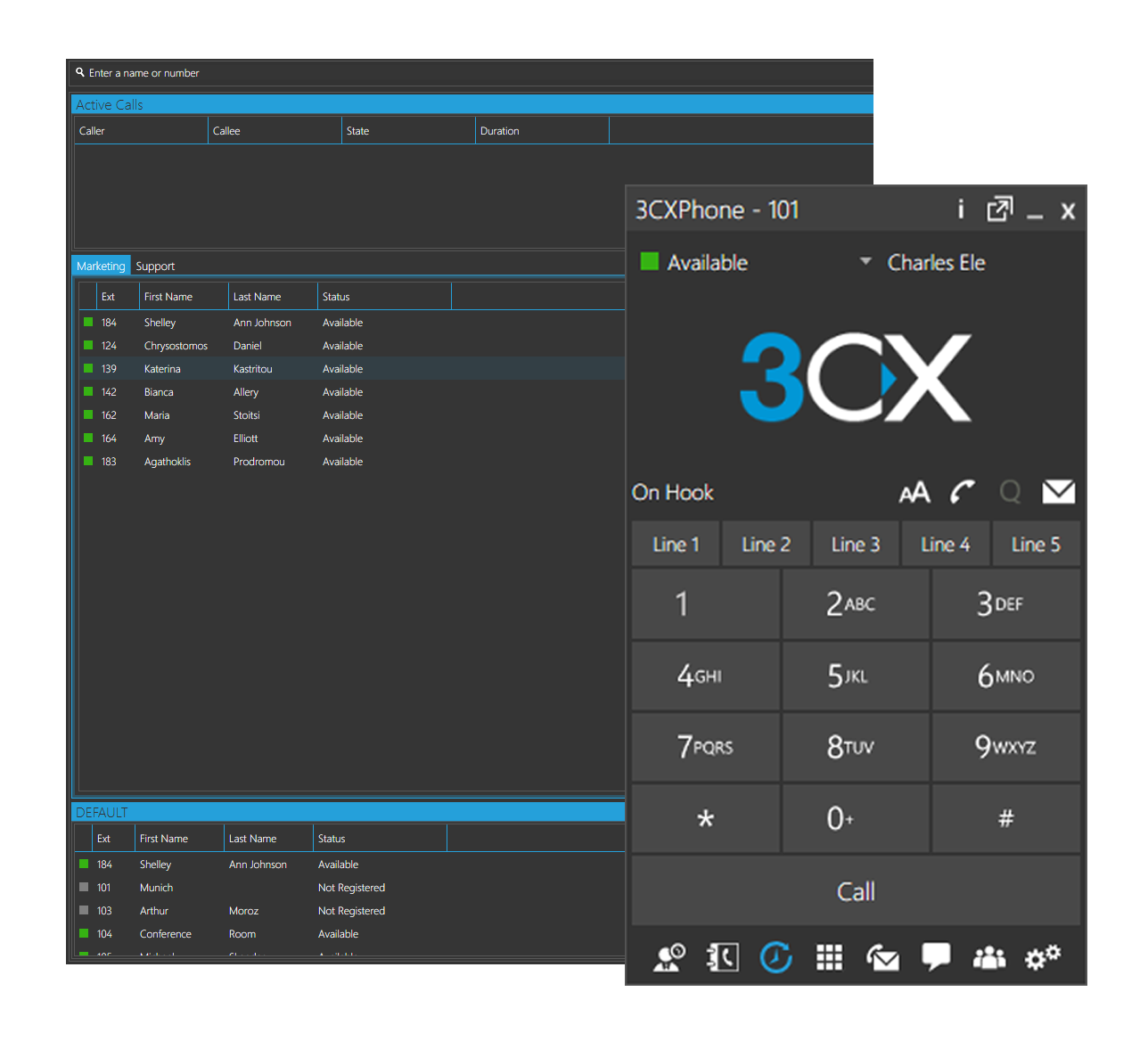This screenshot has height=1041, width=1148.
Task: Select extension 124 Chrysostomos row
Action: click(x=352, y=346)
